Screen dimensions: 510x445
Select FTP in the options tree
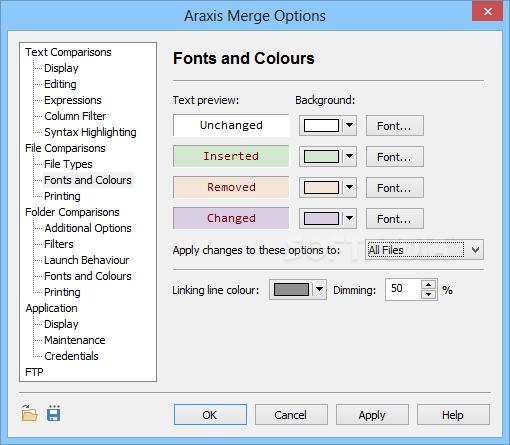(34, 372)
